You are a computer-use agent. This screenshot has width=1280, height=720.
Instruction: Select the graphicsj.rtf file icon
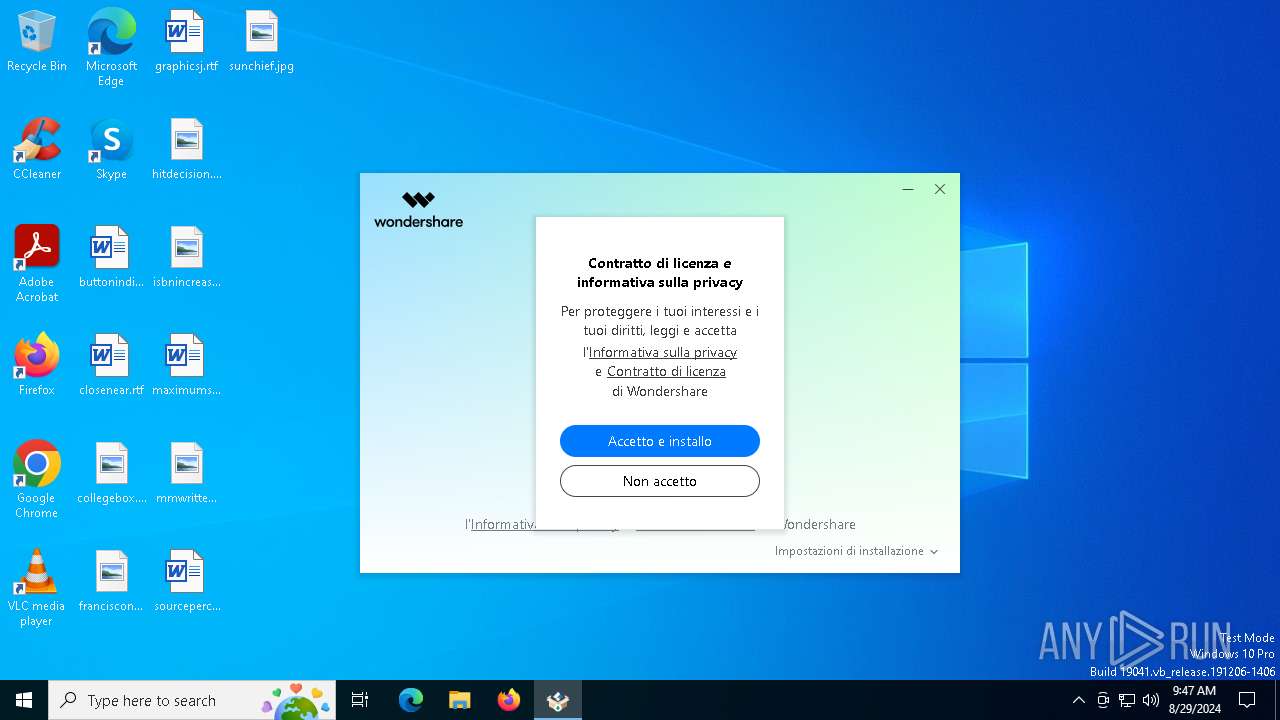tap(186, 41)
